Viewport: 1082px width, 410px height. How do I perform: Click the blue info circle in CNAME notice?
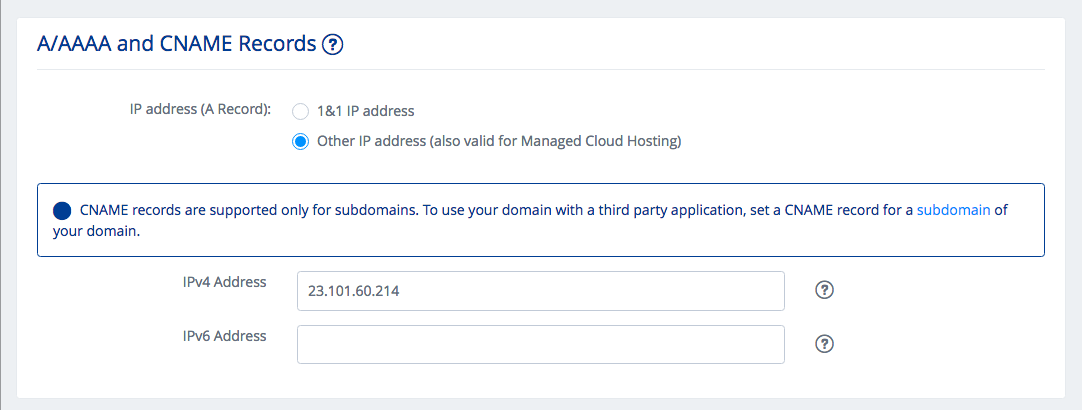pos(62,211)
